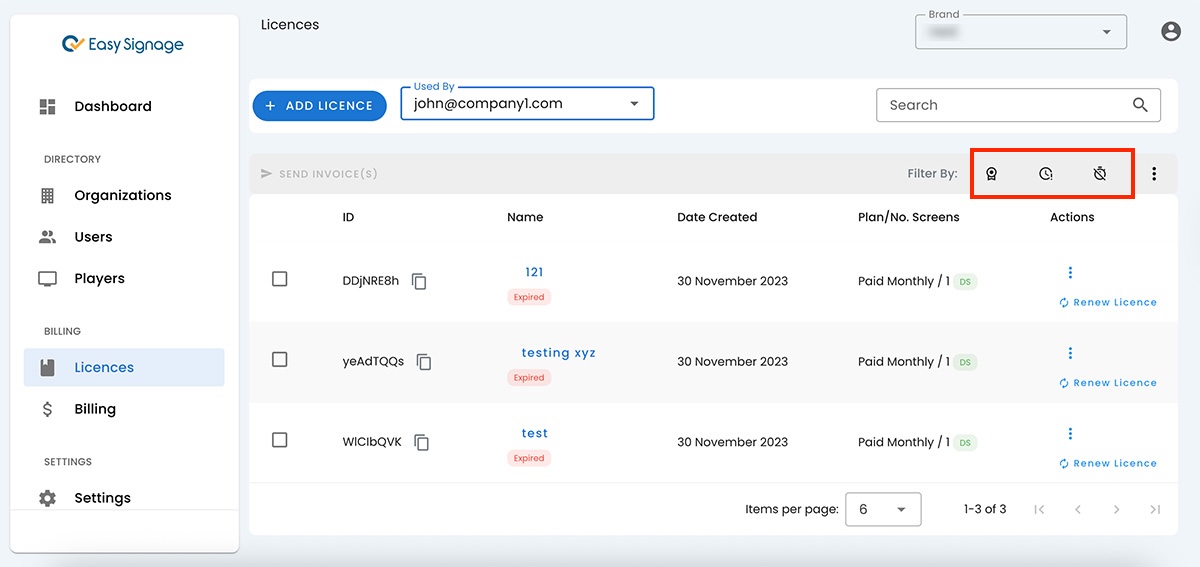
Task: Click the user account profile icon
Action: (1171, 32)
